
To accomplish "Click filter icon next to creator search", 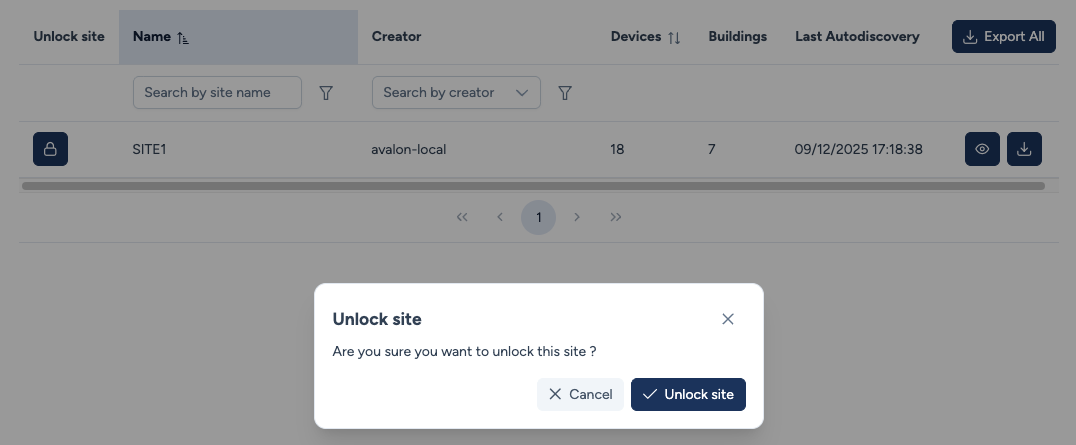I will [x=565, y=92].
